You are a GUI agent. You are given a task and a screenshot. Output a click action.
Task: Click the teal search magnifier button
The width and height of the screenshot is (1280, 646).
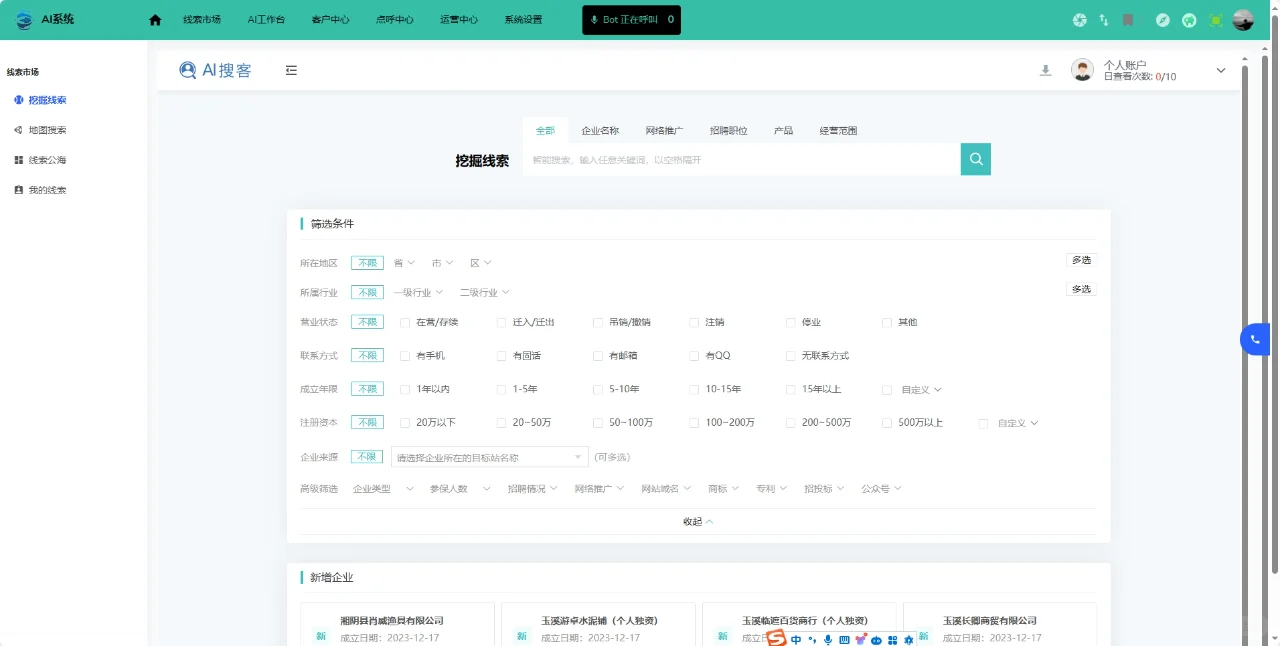975,159
